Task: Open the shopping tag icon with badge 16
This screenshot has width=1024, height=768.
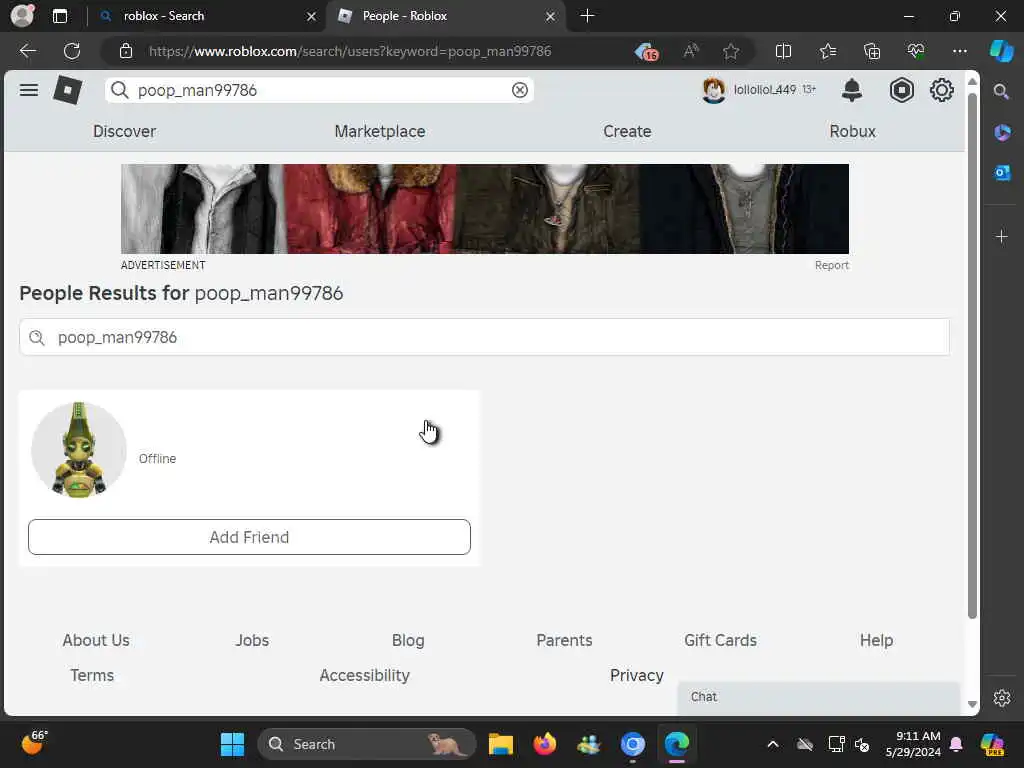Action: [x=647, y=51]
